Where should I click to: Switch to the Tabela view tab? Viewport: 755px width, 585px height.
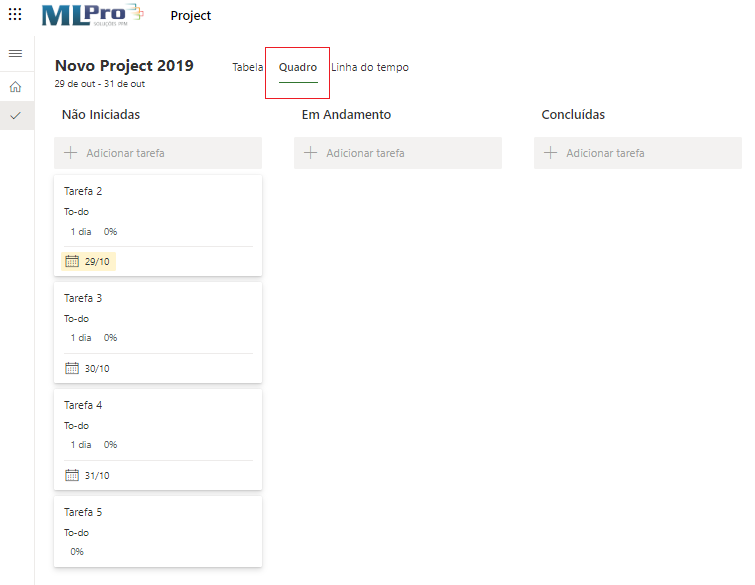[x=247, y=67]
